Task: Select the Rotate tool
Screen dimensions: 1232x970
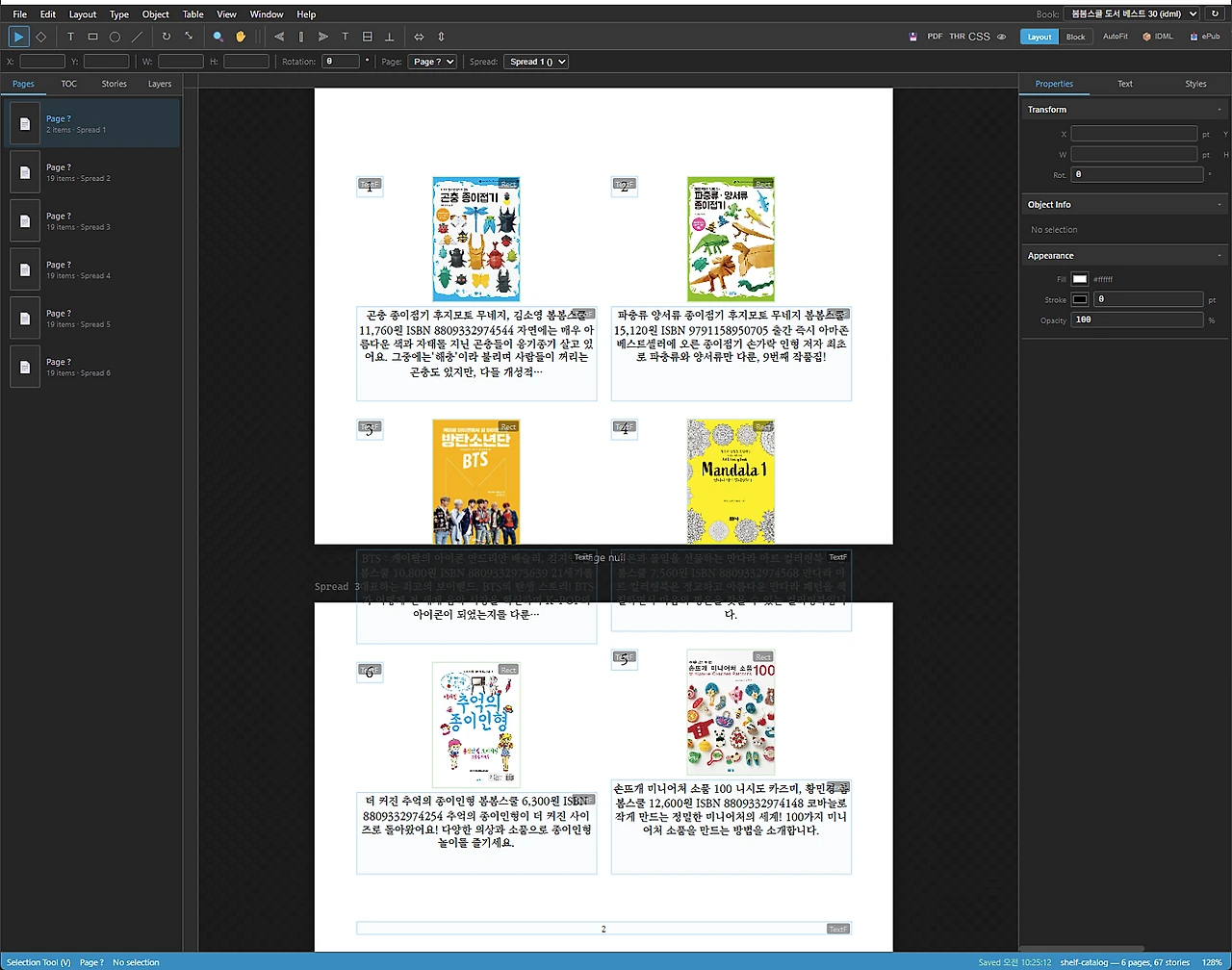Action: (x=167, y=37)
